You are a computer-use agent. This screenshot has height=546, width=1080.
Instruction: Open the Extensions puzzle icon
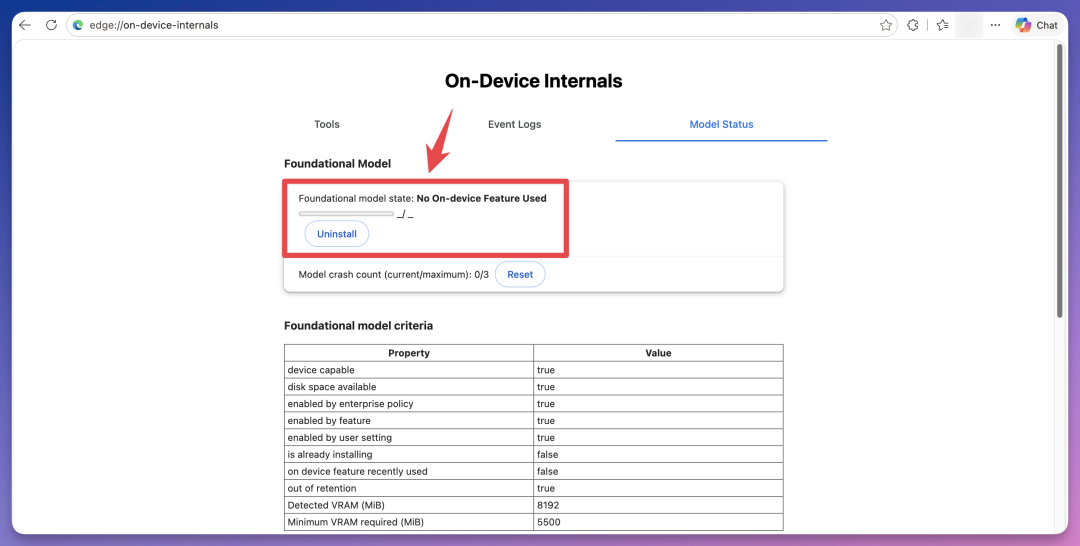[x=913, y=25]
